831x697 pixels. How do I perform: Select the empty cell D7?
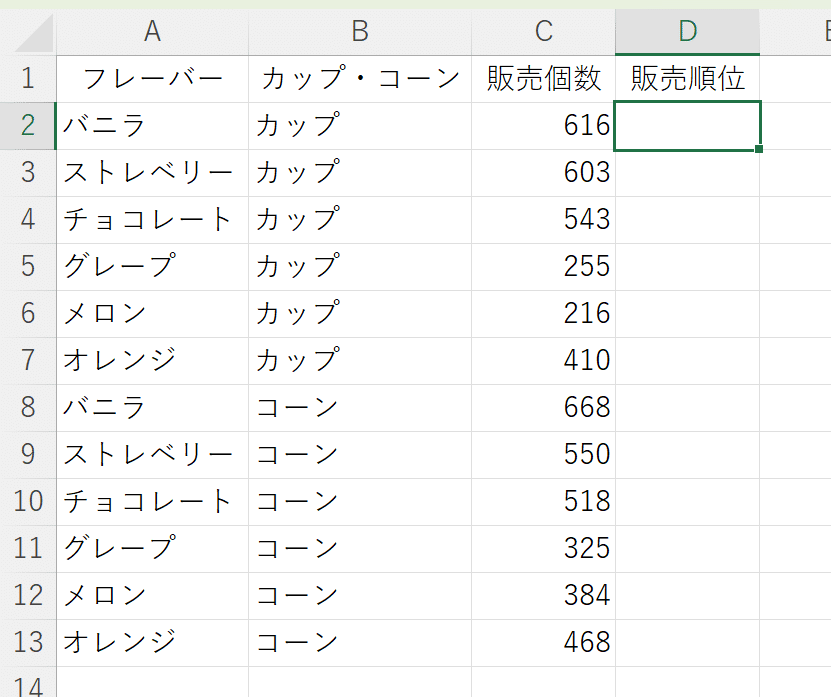[x=687, y=361]
